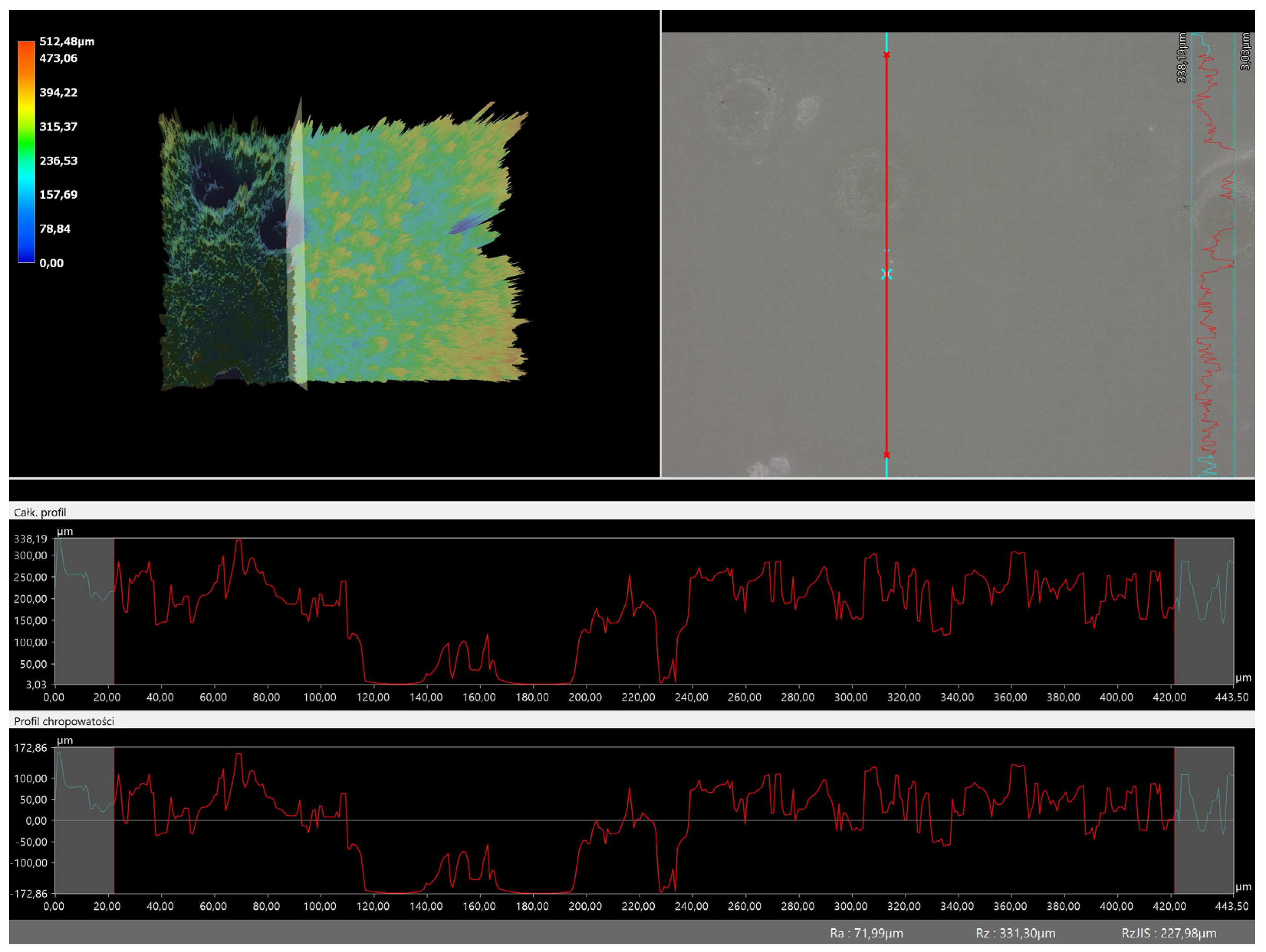
Task: Select the Całk. profil panel header
Action: click(40, 513)
